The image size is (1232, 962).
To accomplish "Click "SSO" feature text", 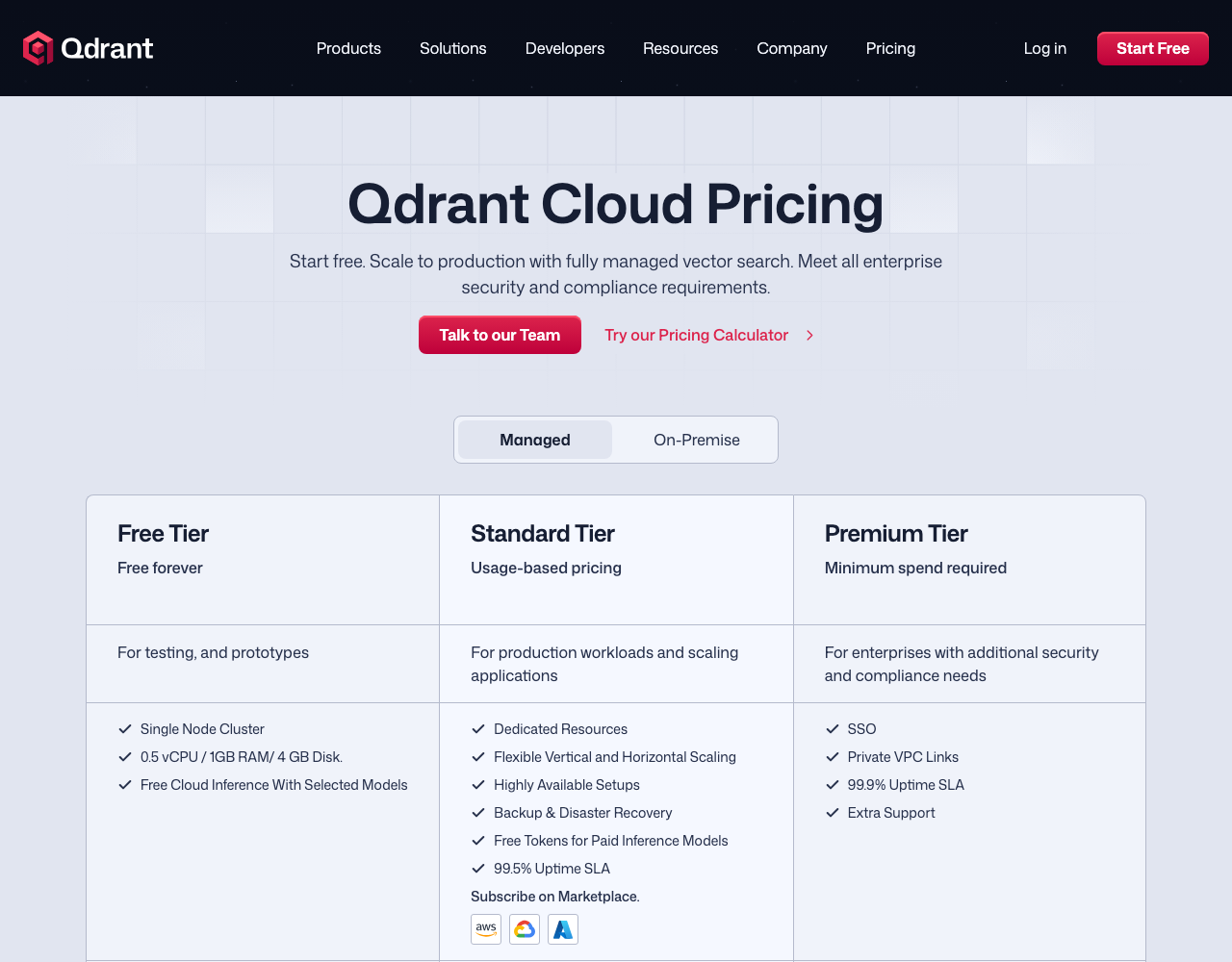I will point(862,729).
